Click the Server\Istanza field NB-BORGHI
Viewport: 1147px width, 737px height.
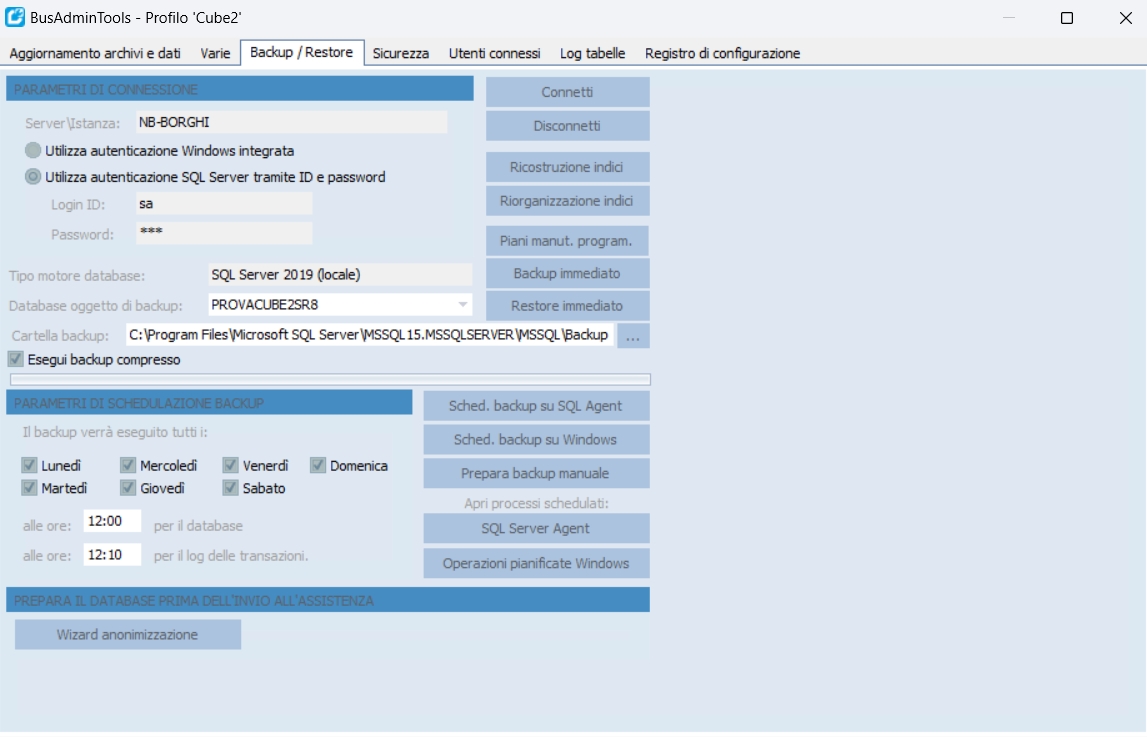(291, 122)
